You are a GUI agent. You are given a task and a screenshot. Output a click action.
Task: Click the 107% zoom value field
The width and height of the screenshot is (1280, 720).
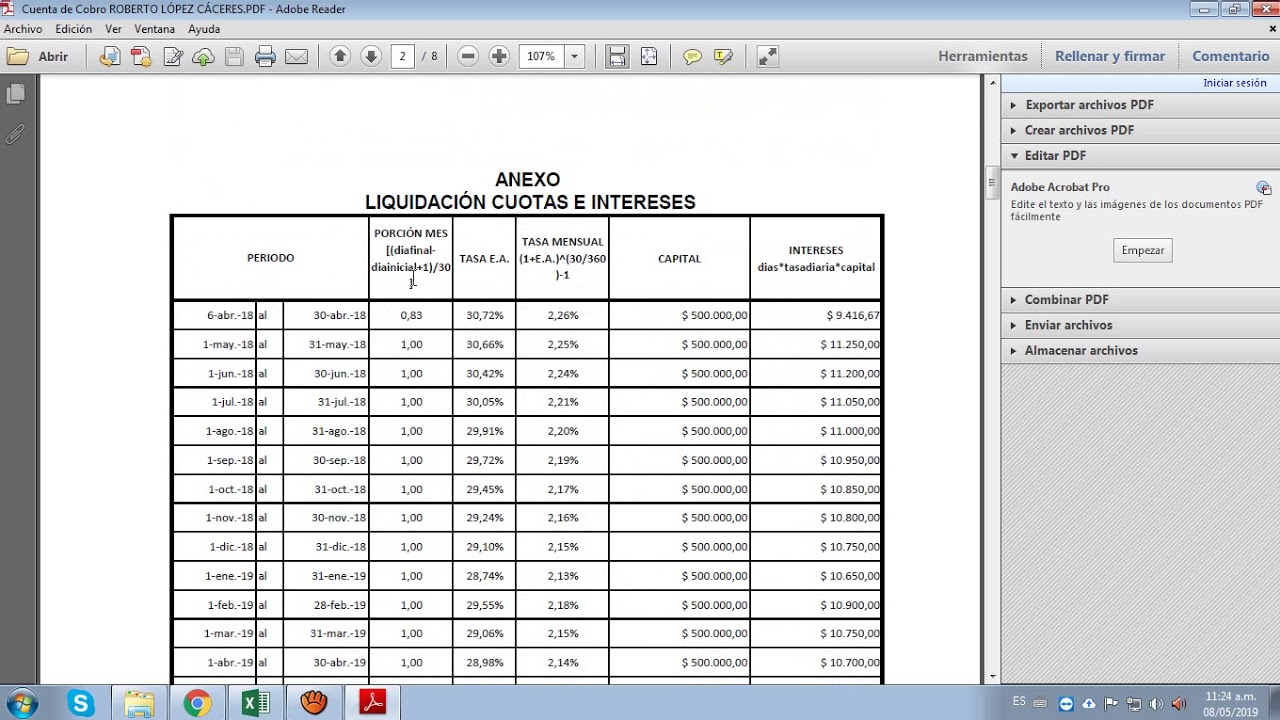541,56
